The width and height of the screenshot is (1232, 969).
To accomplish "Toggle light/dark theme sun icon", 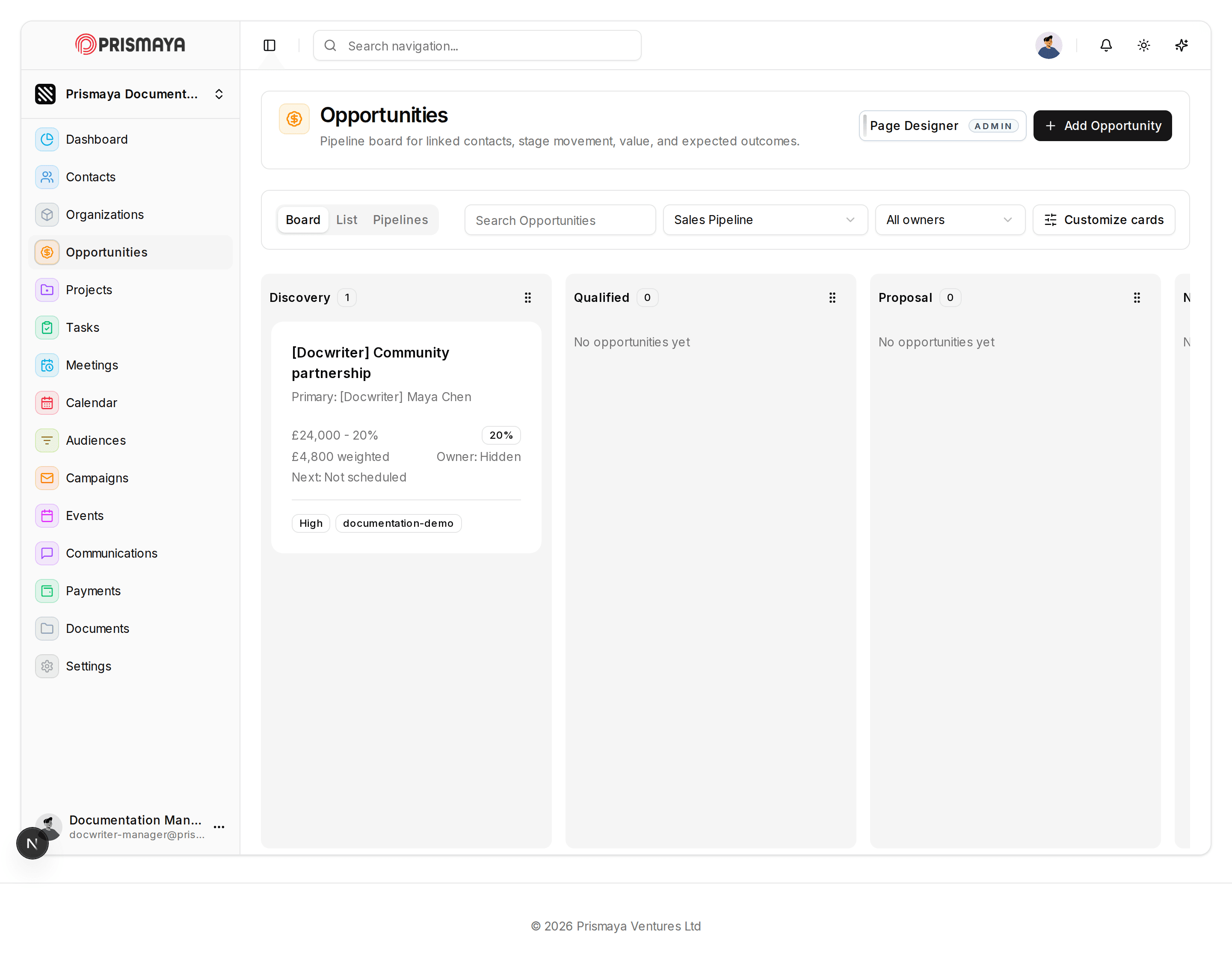I will [x=1143, y=45].
